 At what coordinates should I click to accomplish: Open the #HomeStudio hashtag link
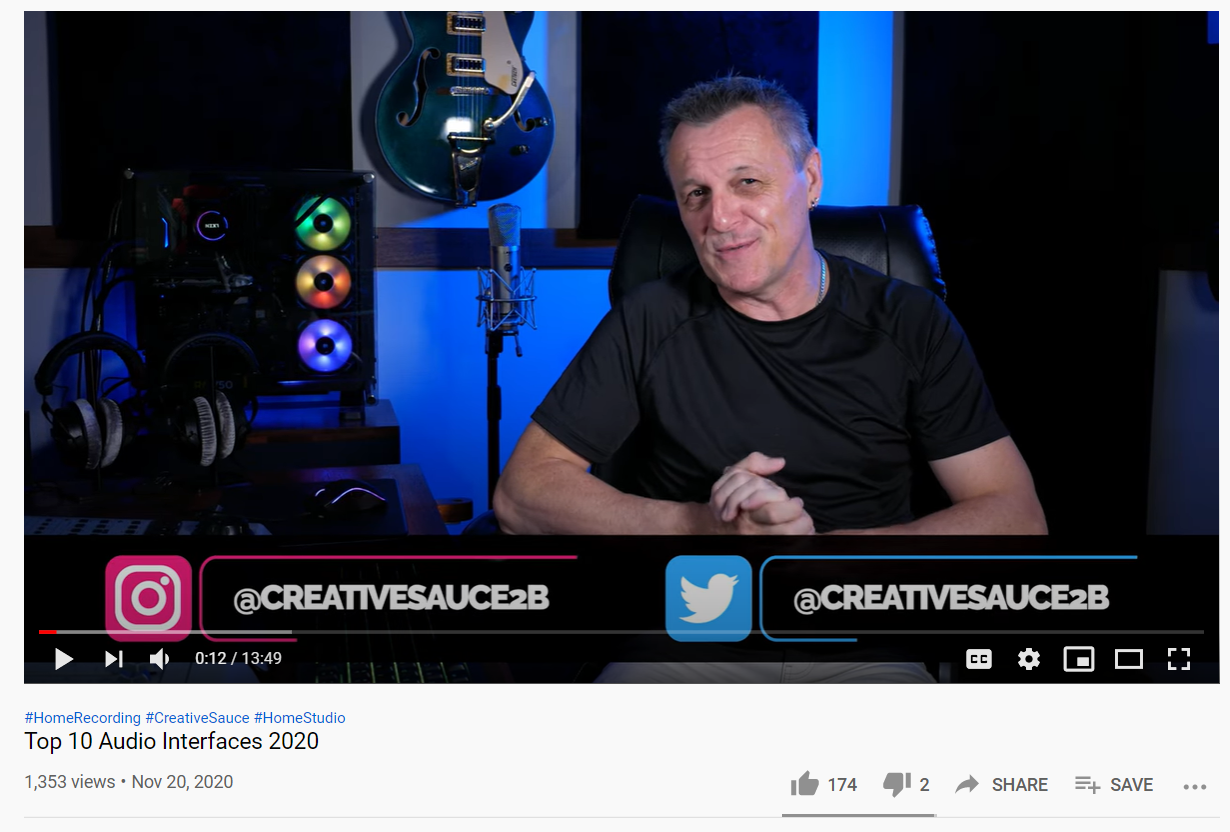point(300,718)
